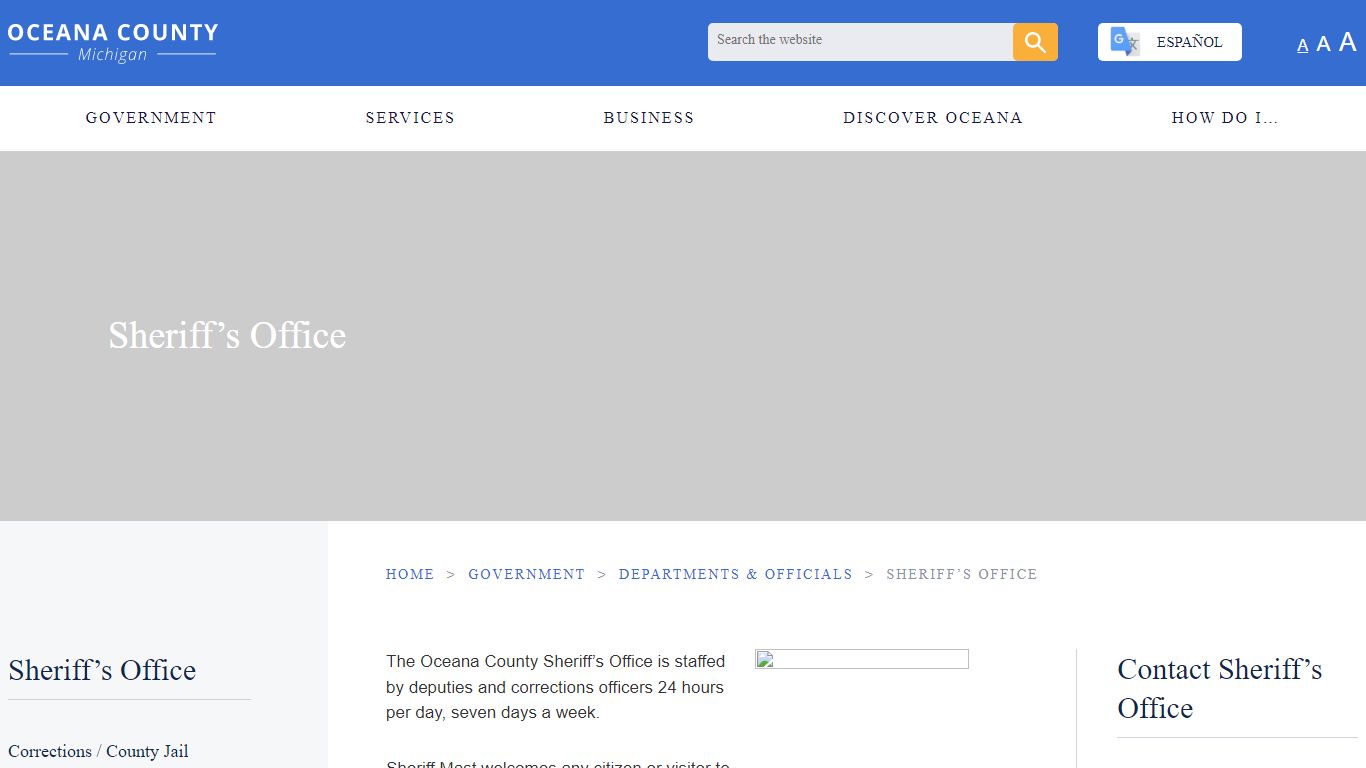The image size is (1366, 768).
Task: Select the largest font size A
Action: 1347,41
